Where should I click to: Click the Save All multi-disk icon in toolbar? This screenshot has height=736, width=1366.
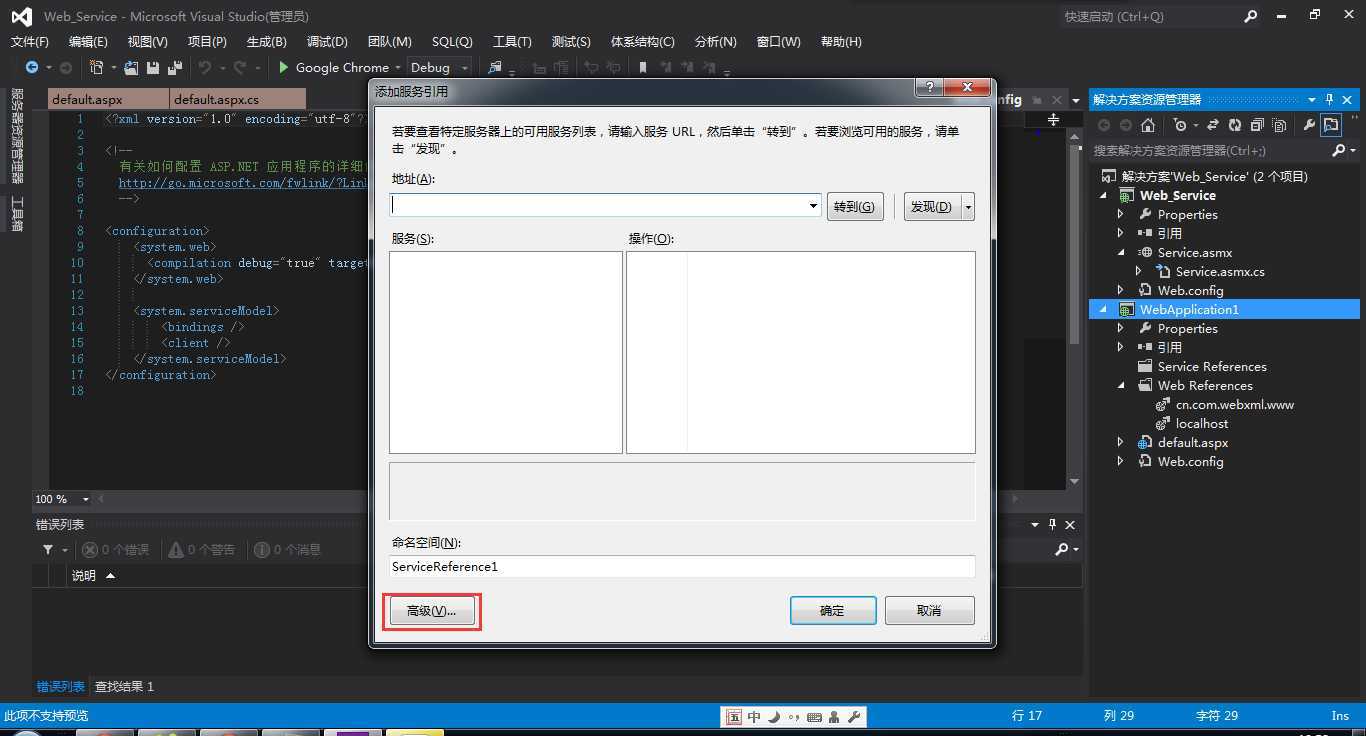(175, 67)
